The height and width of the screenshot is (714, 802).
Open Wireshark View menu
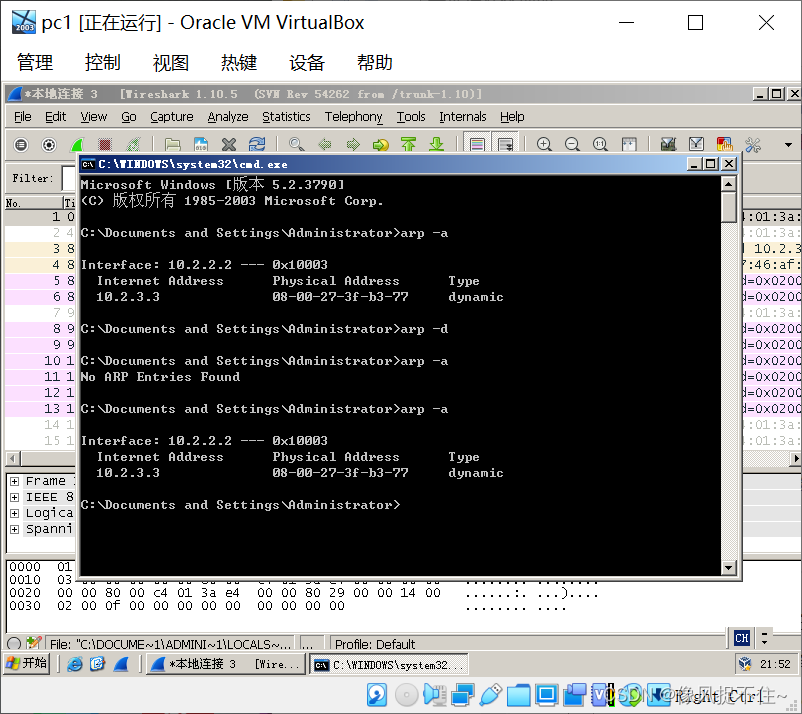94,117
